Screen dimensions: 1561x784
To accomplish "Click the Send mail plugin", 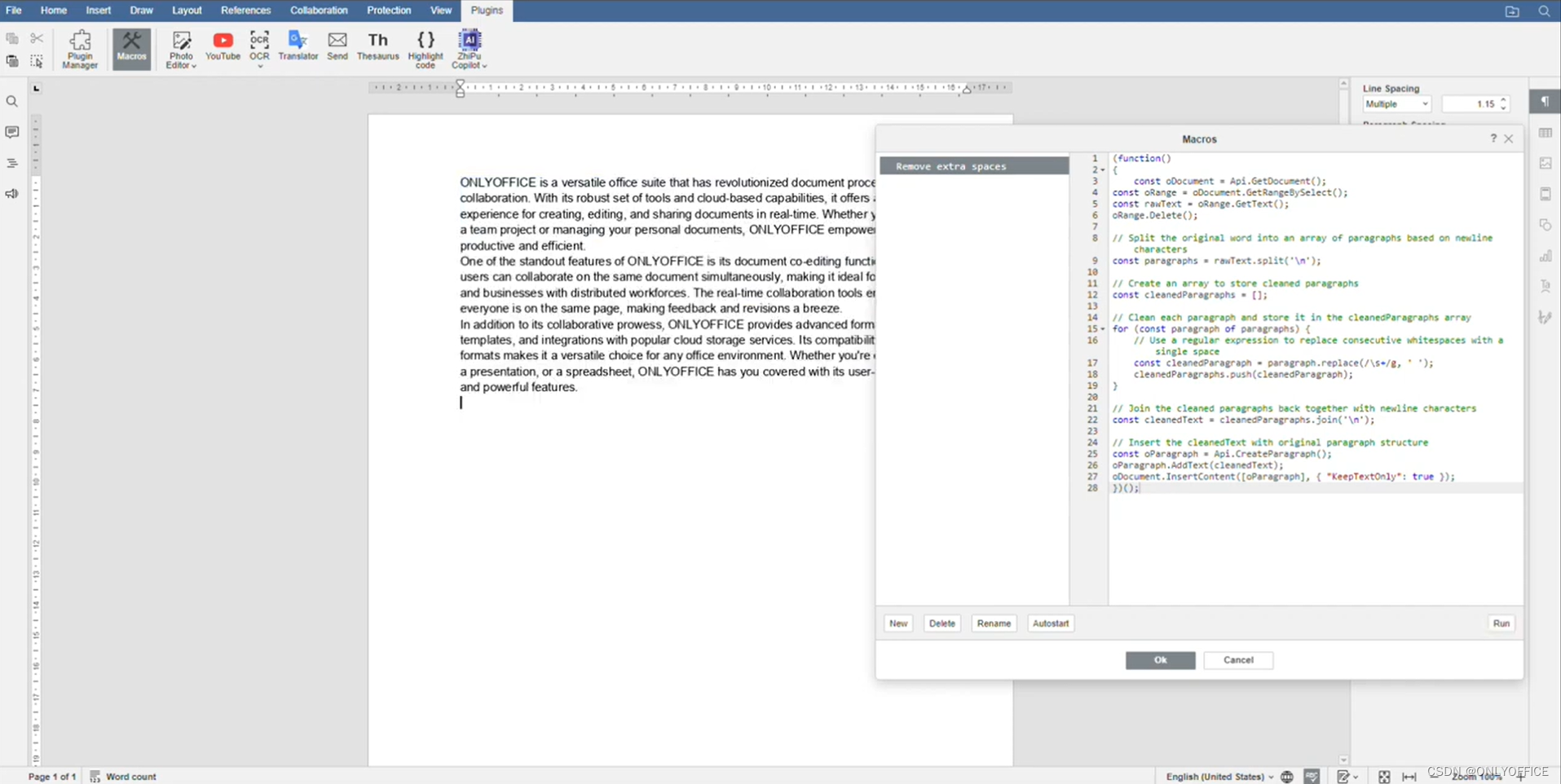I will click(337, 46).
